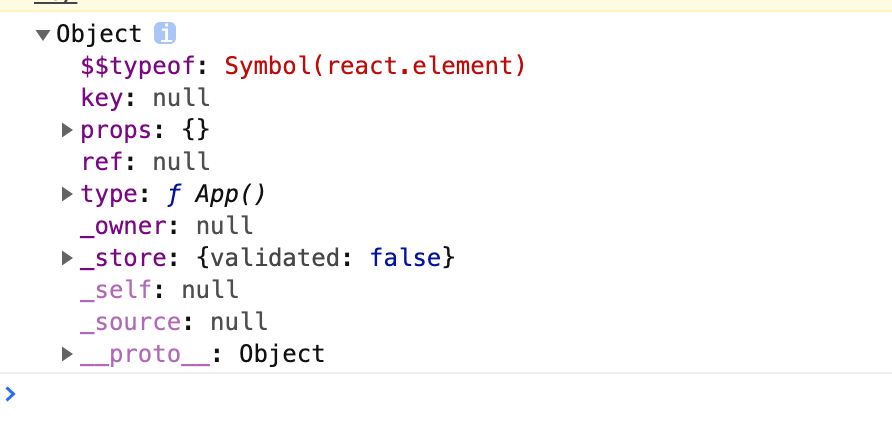Select the _owner property row
The image size is (892, 426).
167,226
